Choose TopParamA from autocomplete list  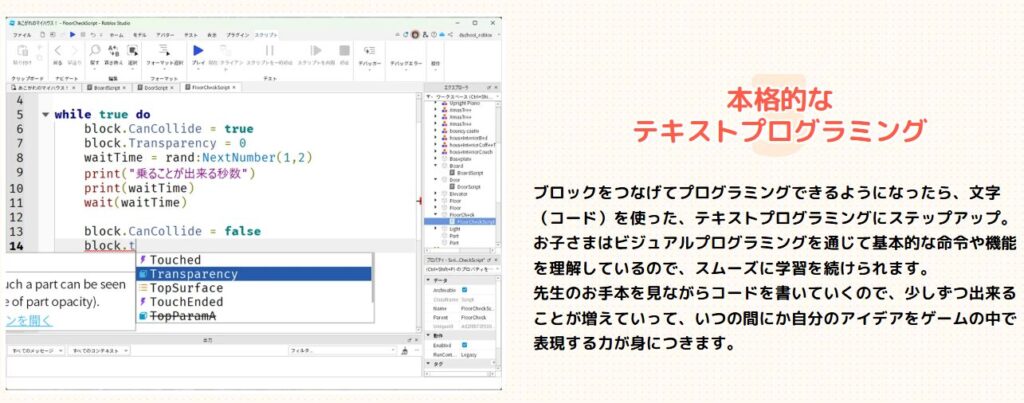pos(255,316)
